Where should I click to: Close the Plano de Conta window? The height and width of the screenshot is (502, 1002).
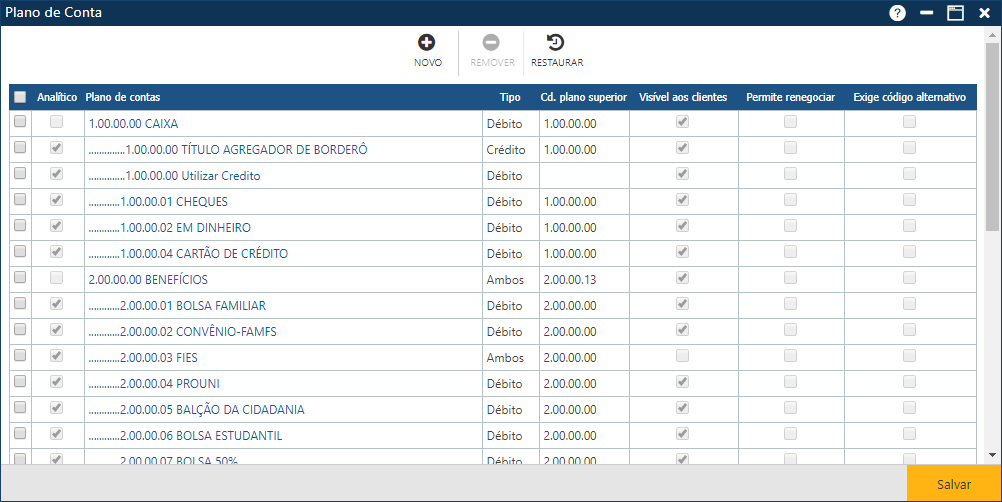pyautogui.click(x=983, y=13)
